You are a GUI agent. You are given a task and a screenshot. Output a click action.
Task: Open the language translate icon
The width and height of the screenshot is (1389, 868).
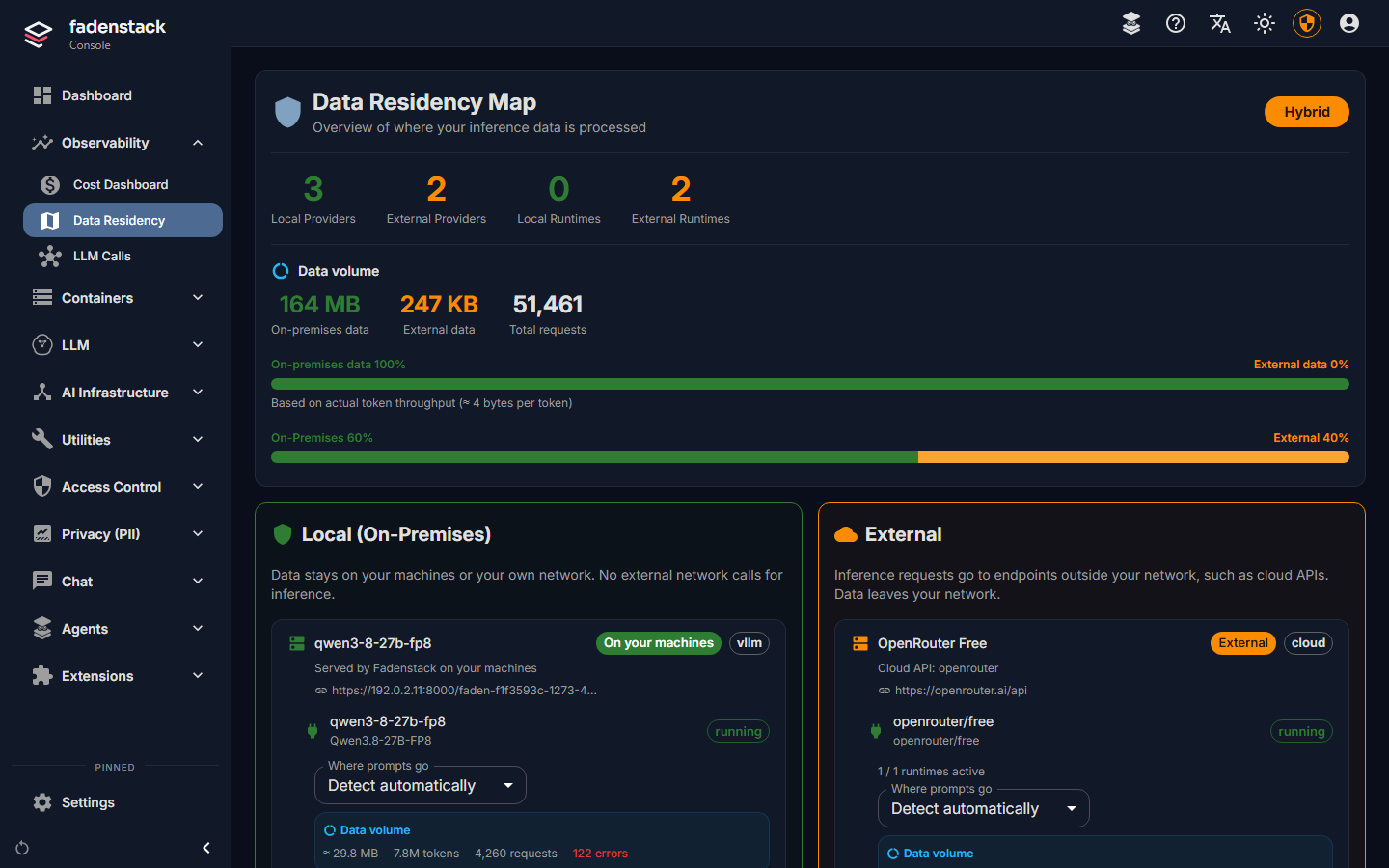point(1220,23)
